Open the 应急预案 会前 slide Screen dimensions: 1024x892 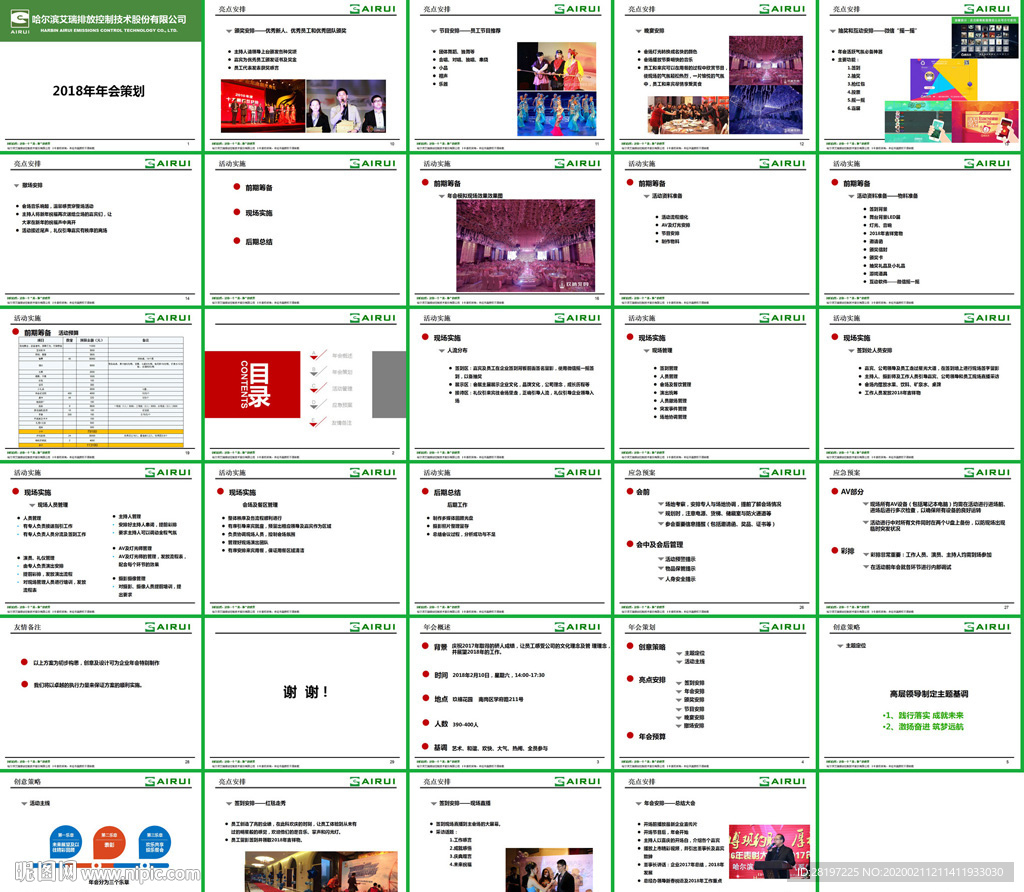[x=715, y=539]
